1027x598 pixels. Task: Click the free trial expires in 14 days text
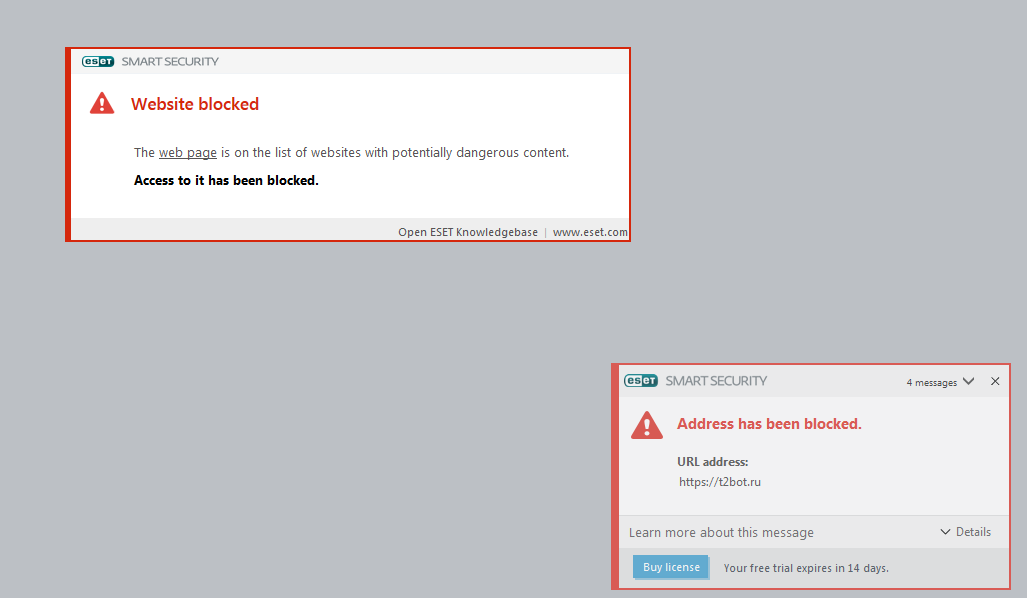coord(806,568)
